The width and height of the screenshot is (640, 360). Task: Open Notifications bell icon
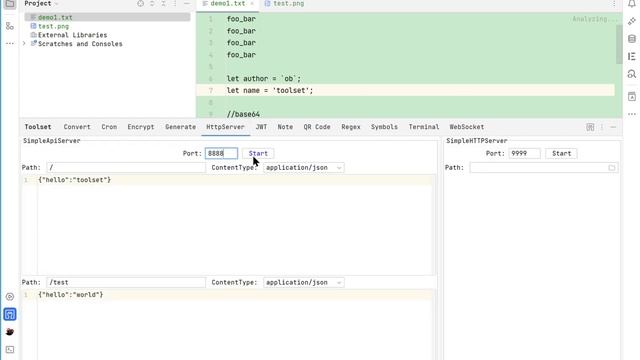coord(632,4)
